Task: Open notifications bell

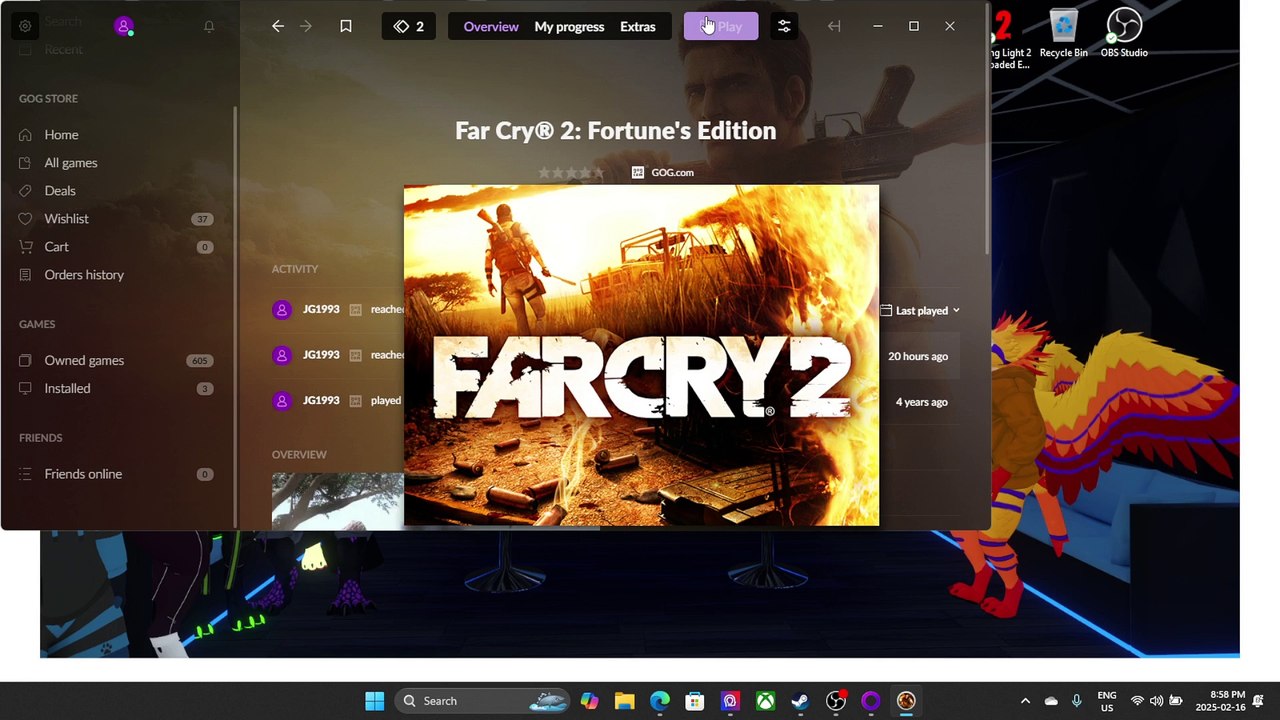Action: (209, 26)
